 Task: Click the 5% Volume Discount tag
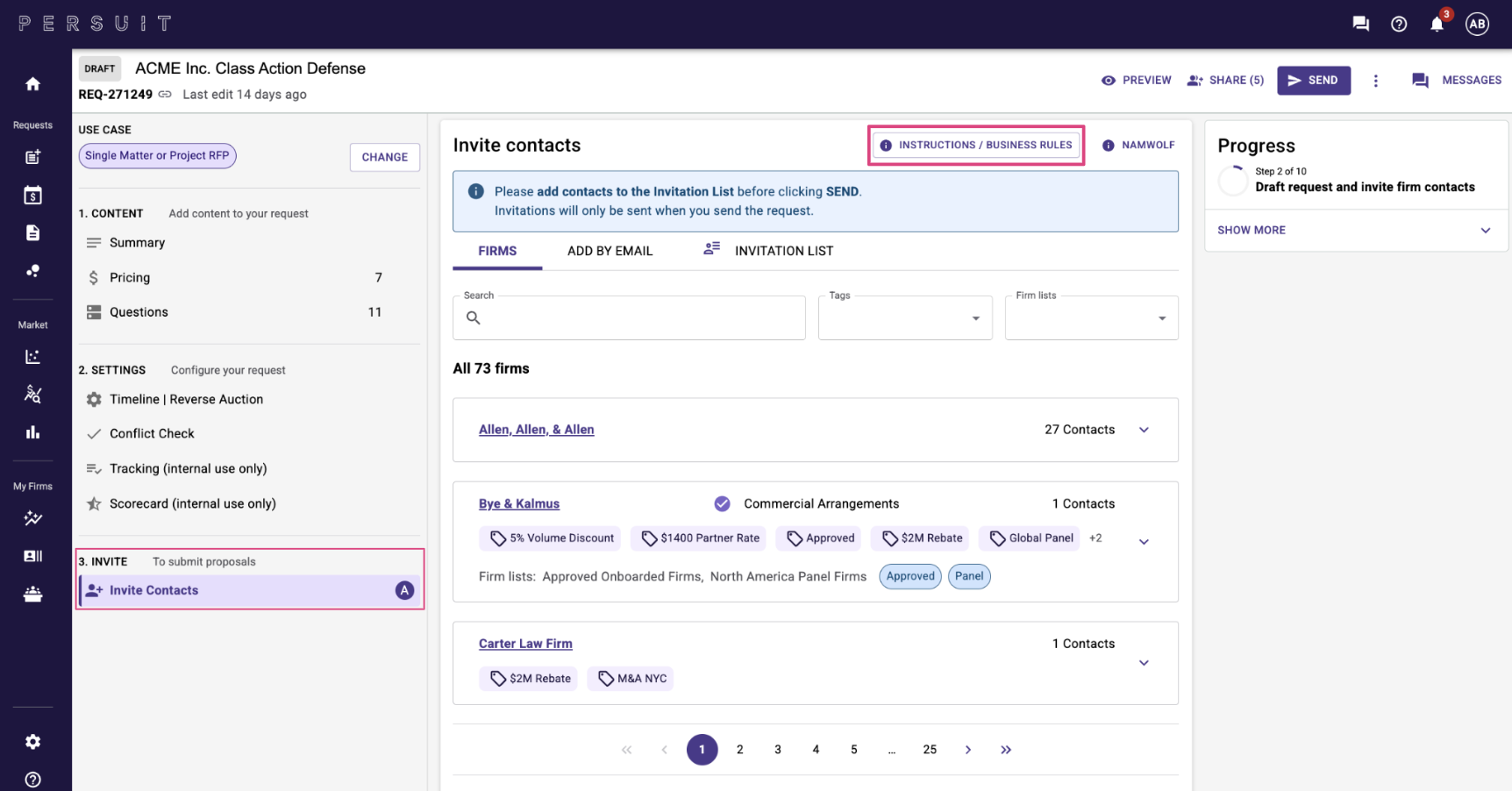[x=550, y=538]
